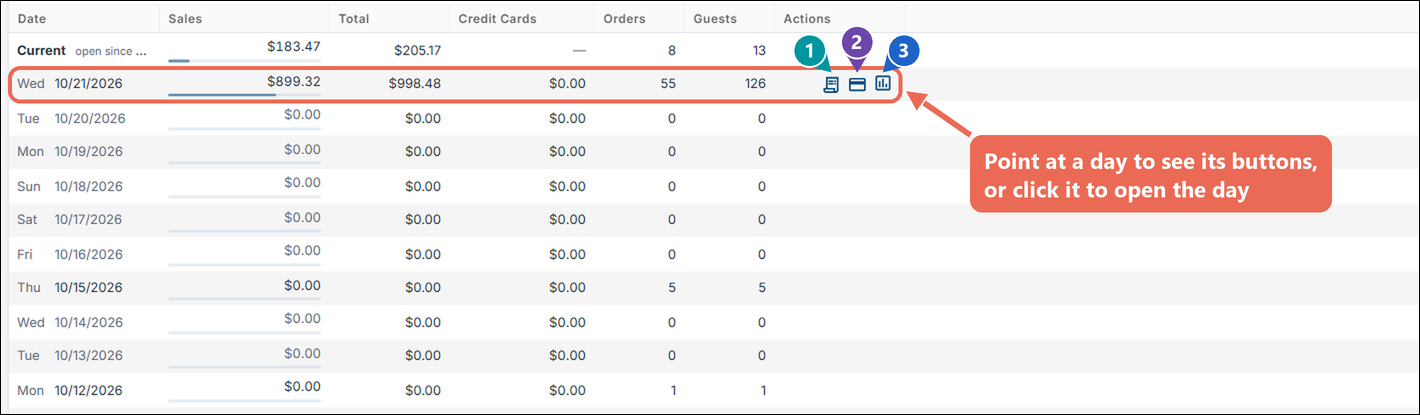
Task: Open the bar chart report icon for 10/21/2026
Action: click(x=883, y=84)
